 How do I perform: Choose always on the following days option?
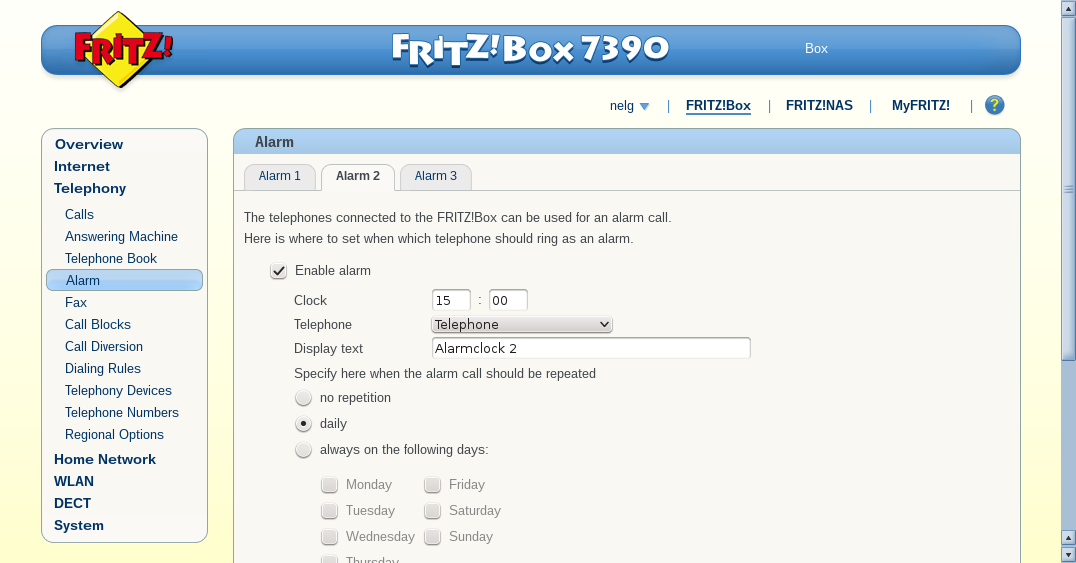303,450
